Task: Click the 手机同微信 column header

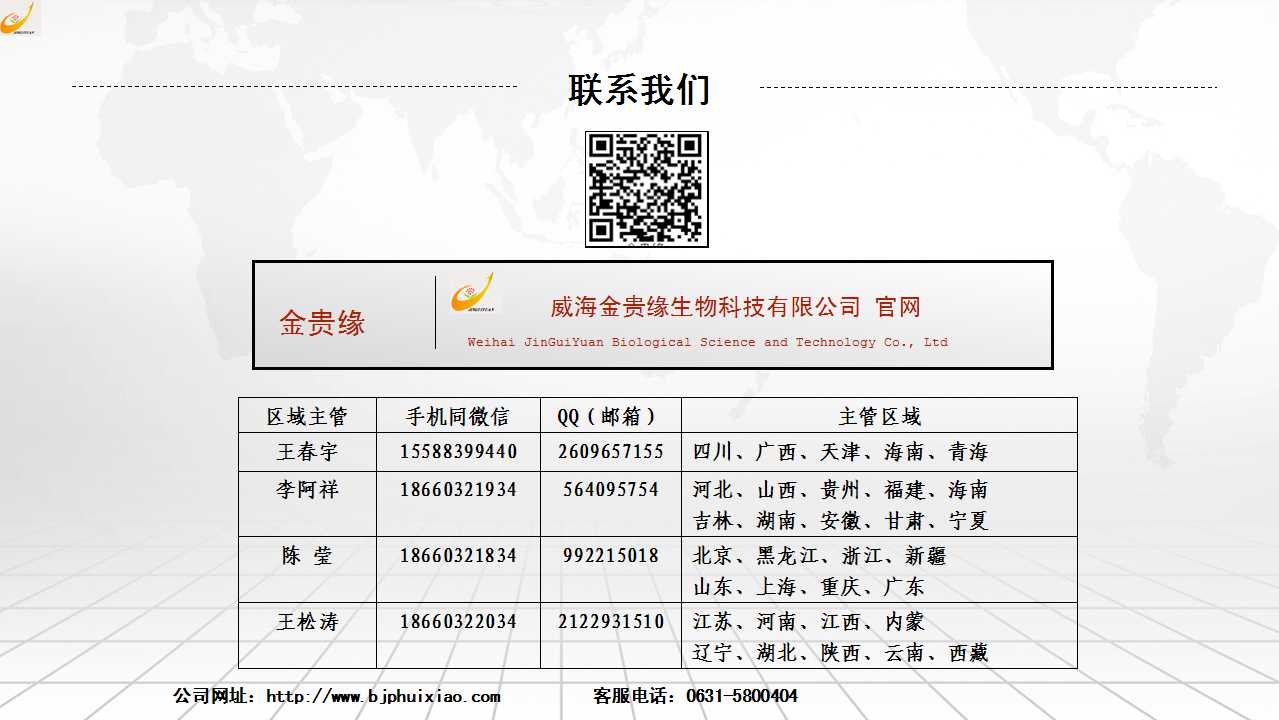Action: pos(458,416)
